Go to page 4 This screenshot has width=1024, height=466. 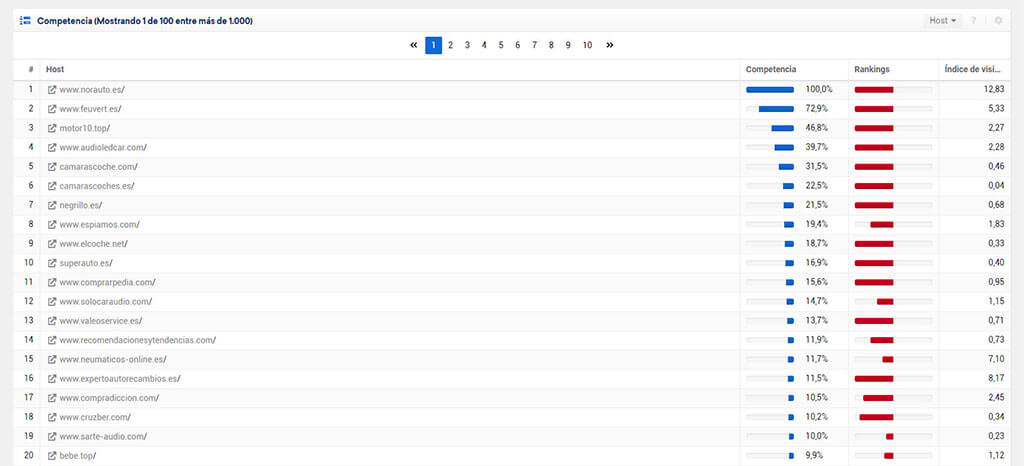484,45
